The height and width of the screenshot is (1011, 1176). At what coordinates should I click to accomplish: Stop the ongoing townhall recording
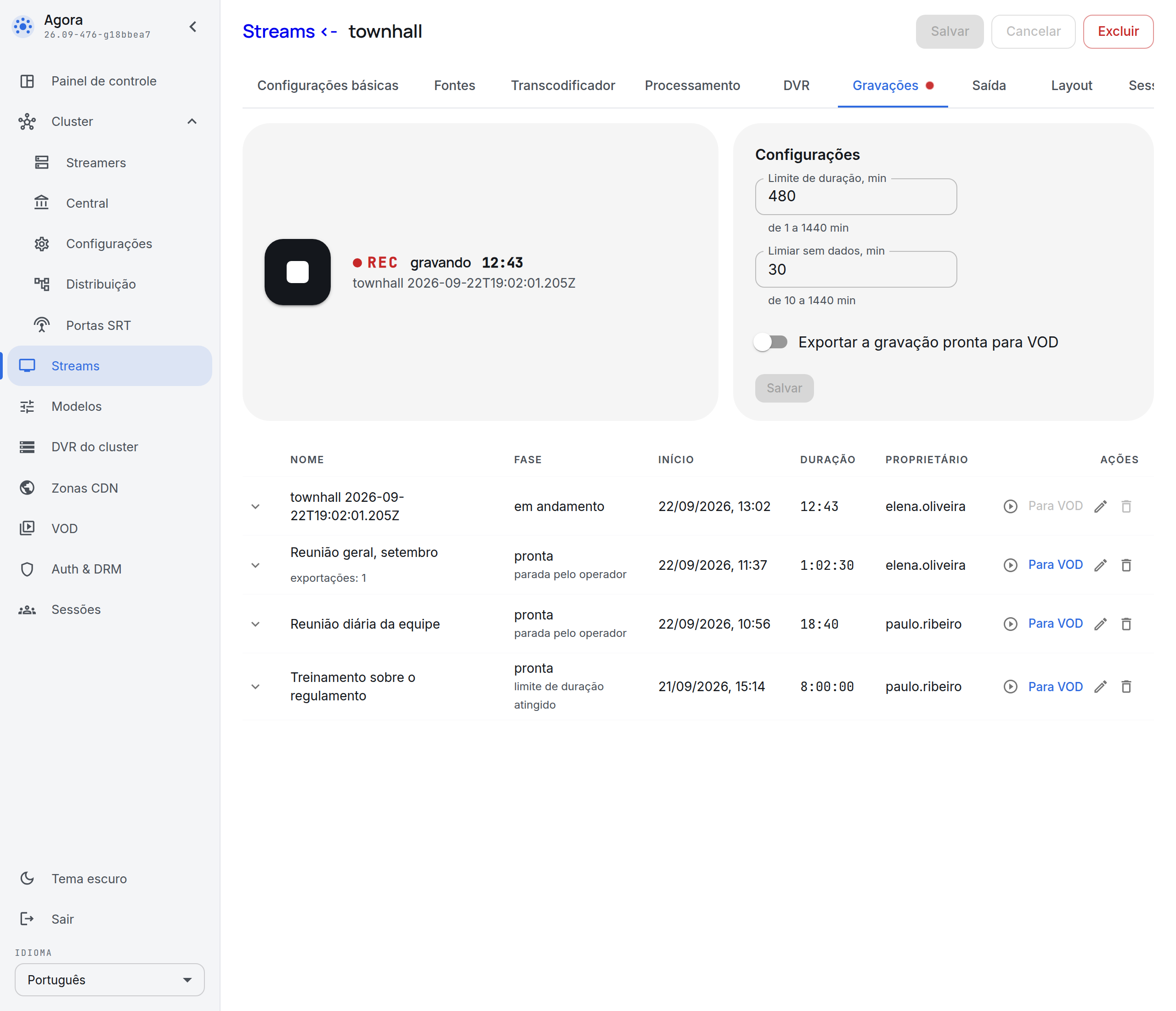coord(297,272)
